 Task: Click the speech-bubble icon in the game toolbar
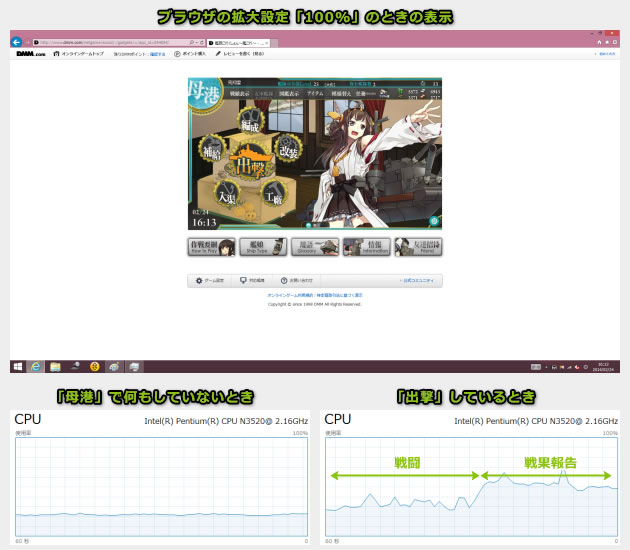[243, 280]
